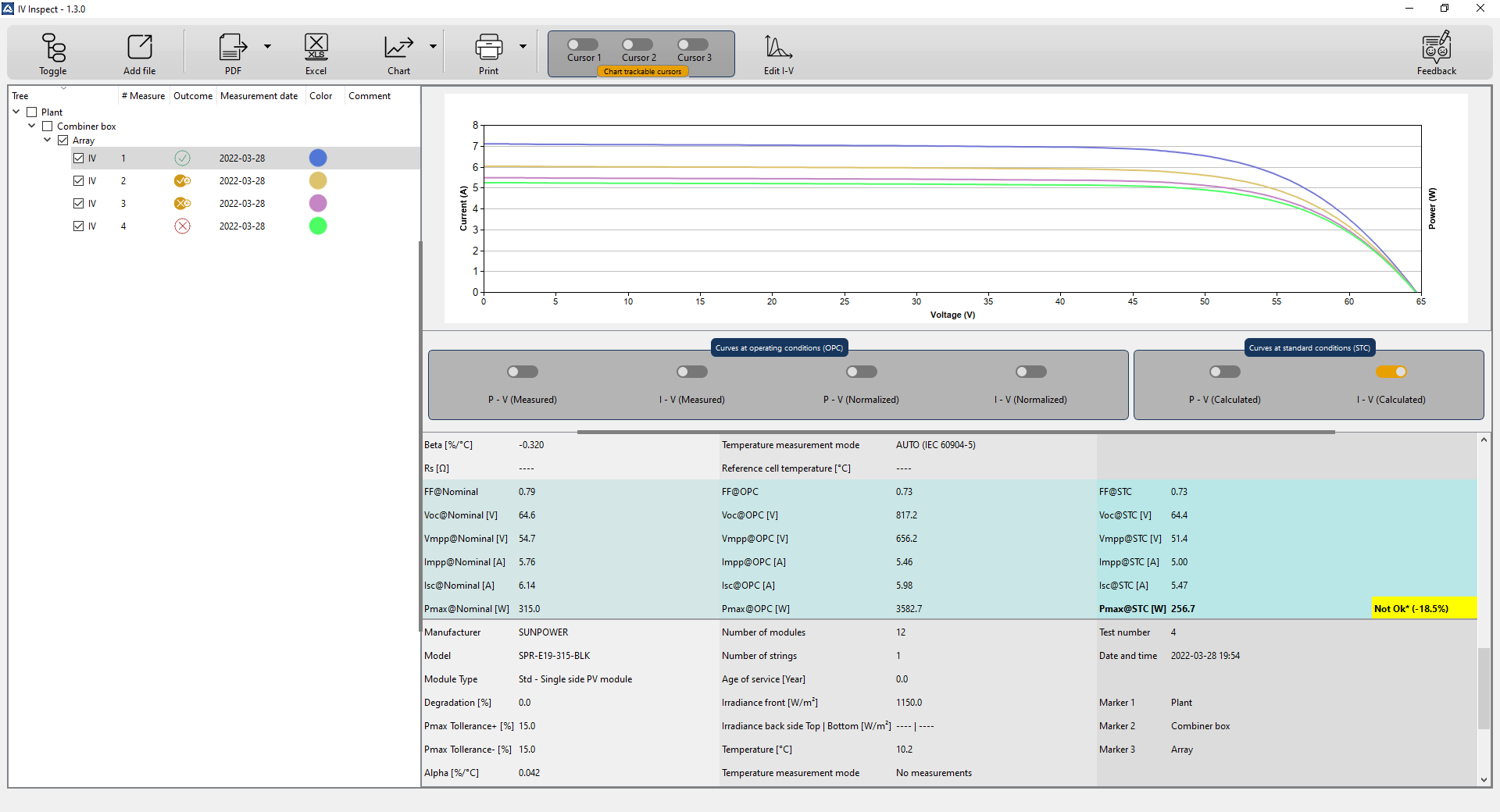The height and width of the screenshot is (812, 1500).
Task: Select IV measurement 4 row
Action: click(242, 226)
